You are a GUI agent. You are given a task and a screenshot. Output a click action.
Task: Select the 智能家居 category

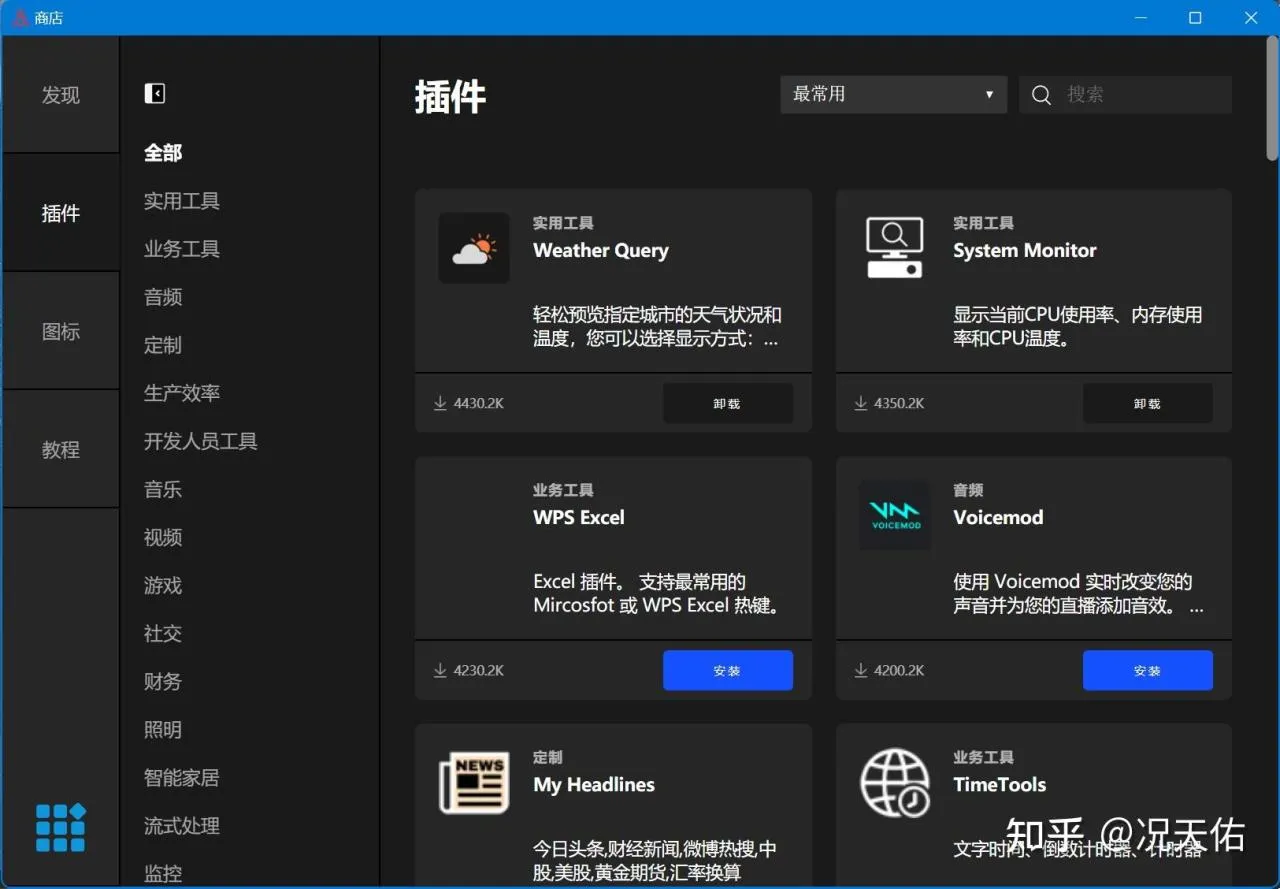coord(182,777)
